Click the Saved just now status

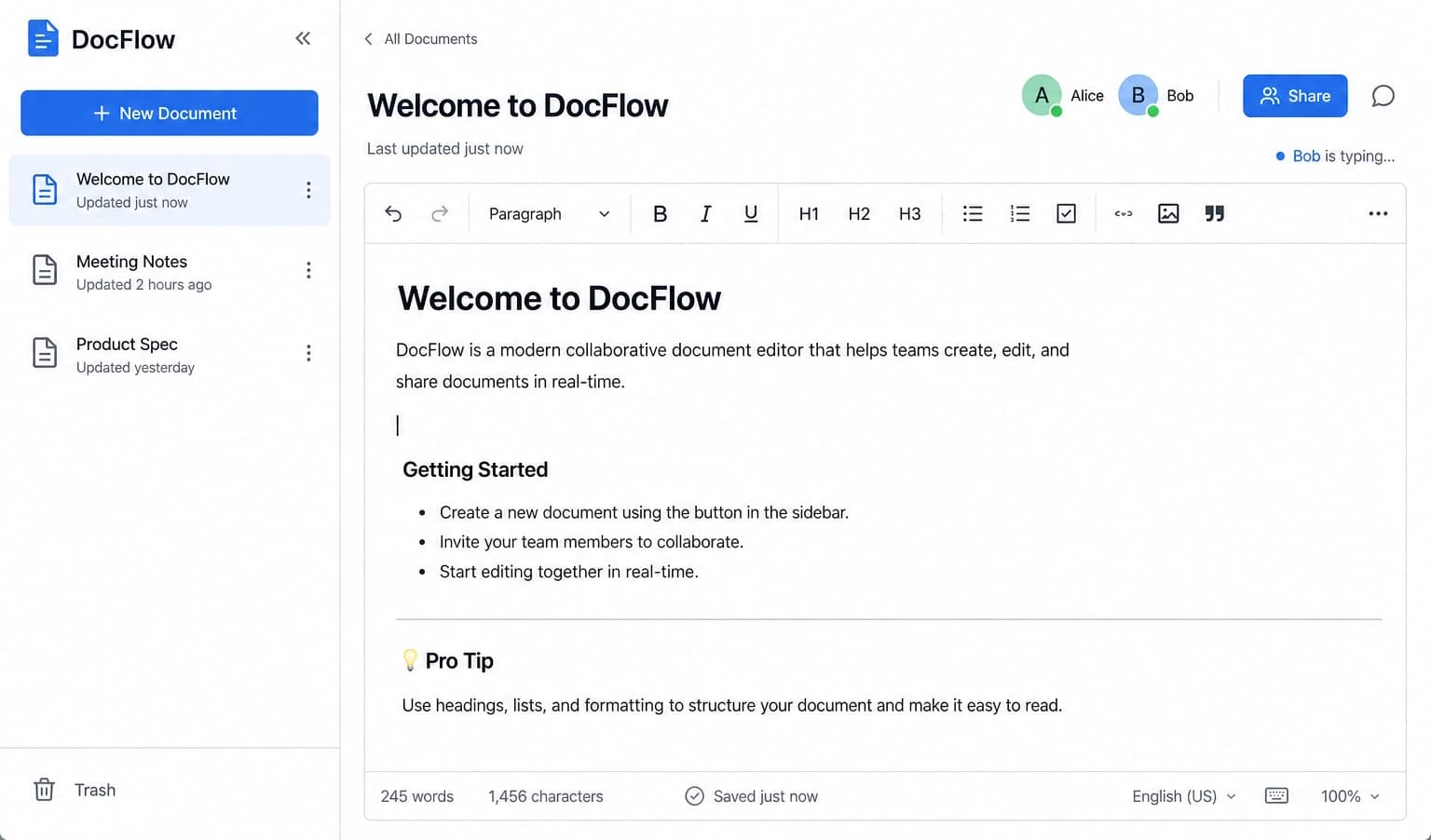pos(752,796)
